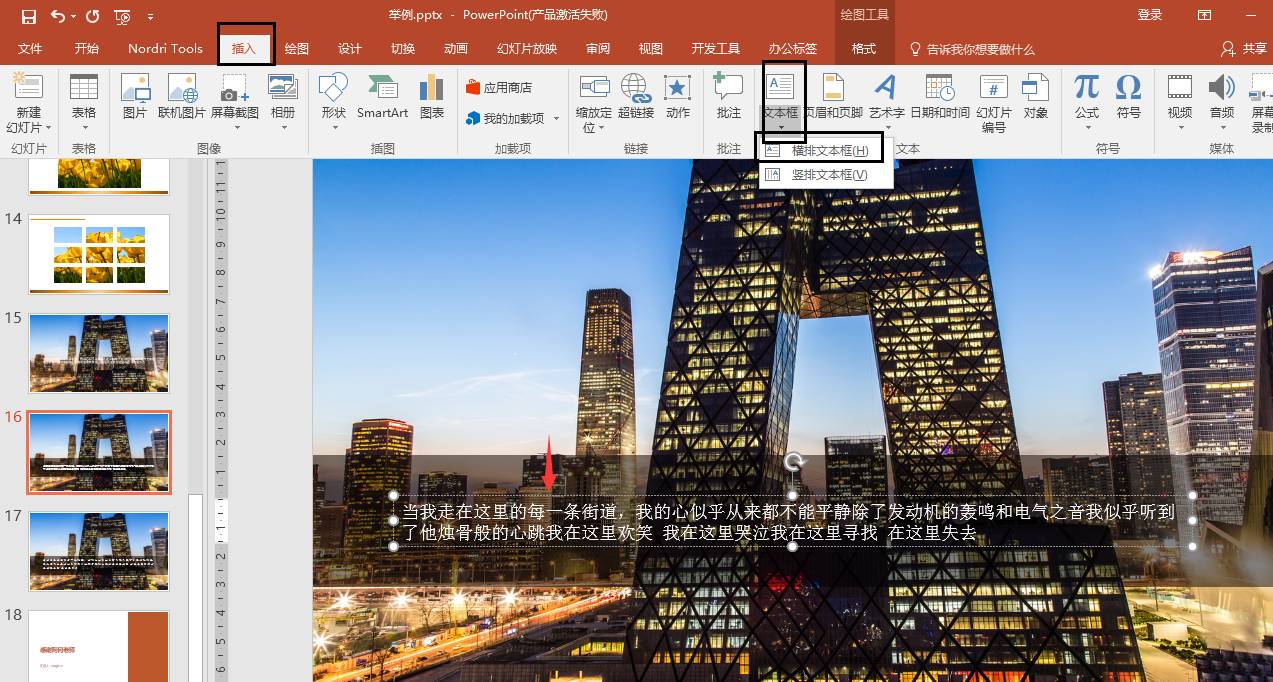Screen dimensions: 1273x682
Task: Switch to the 开始 Home tab
Action: [x=86, y=49]
